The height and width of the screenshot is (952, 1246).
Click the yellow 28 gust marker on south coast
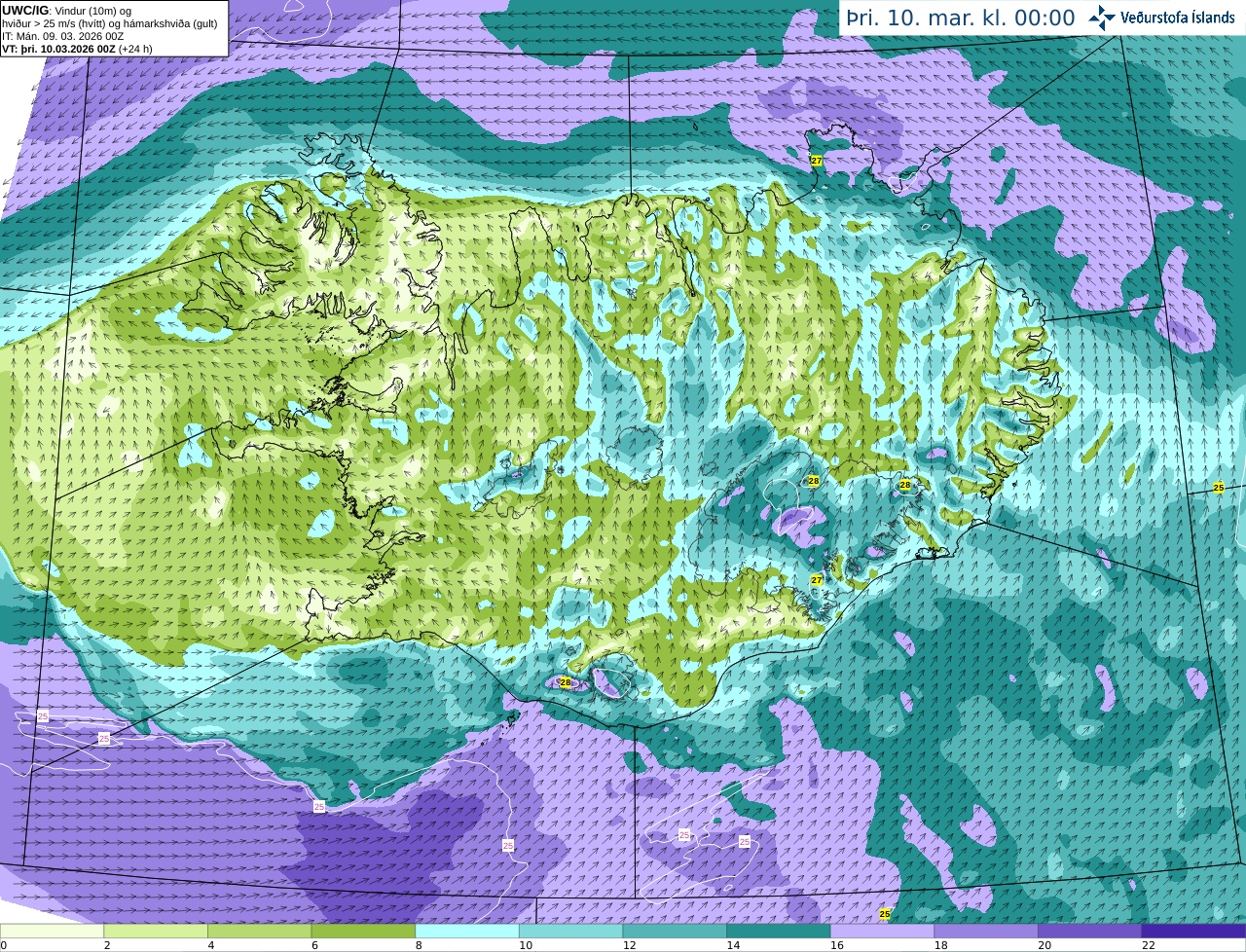coord(566,683)
